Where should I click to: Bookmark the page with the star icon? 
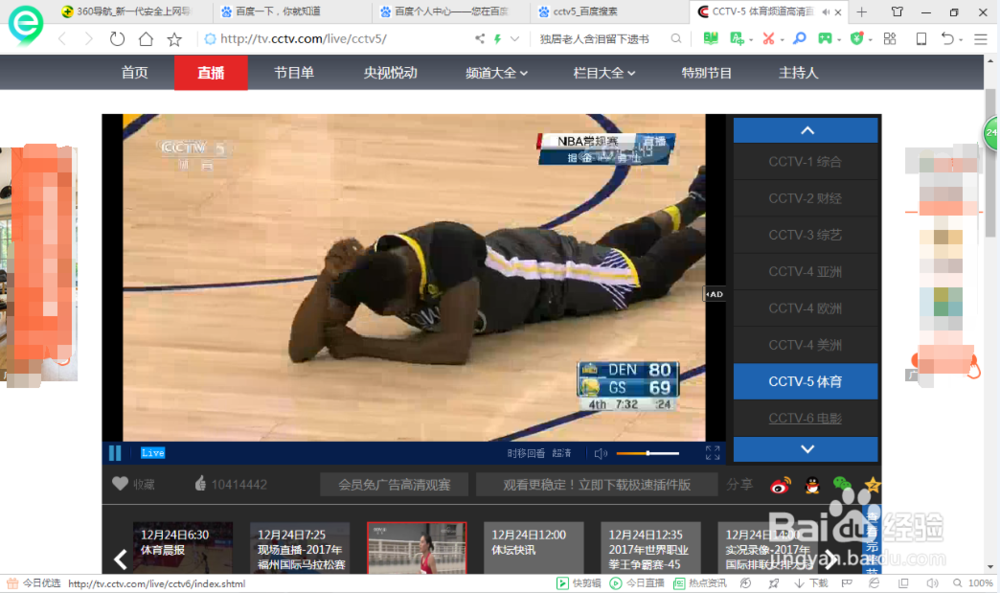coord(174,40)
